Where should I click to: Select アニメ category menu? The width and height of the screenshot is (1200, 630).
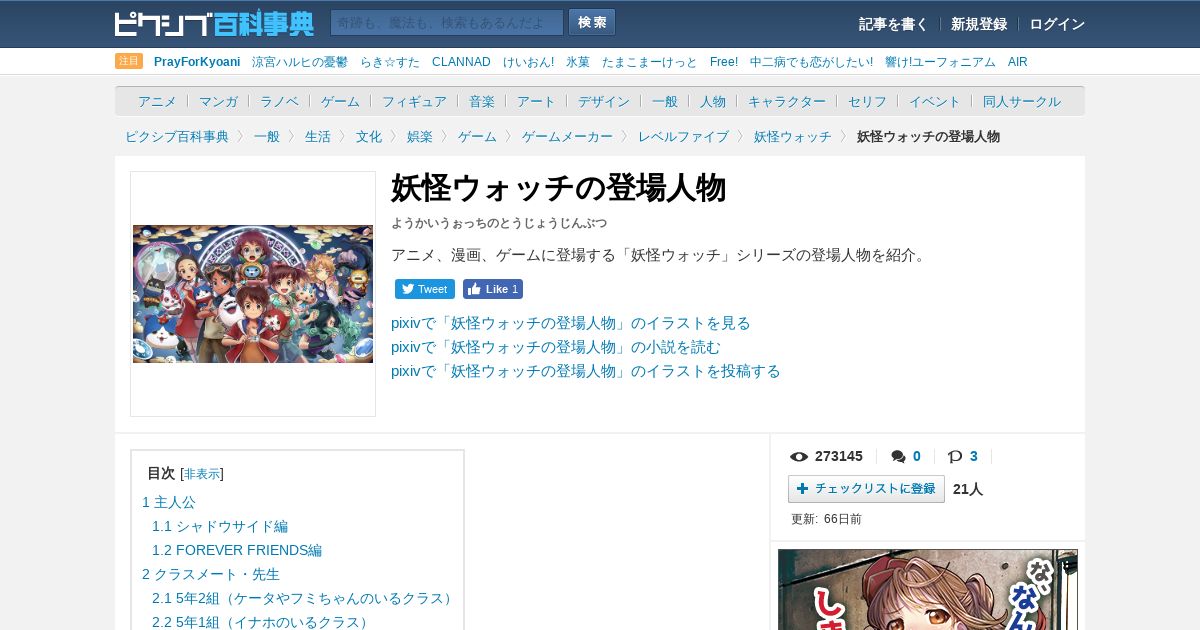click(x=157, y=102)
